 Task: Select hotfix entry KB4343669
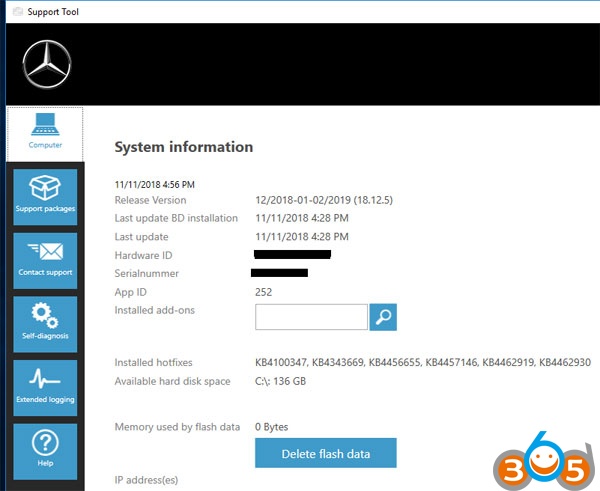coord(338,362)
